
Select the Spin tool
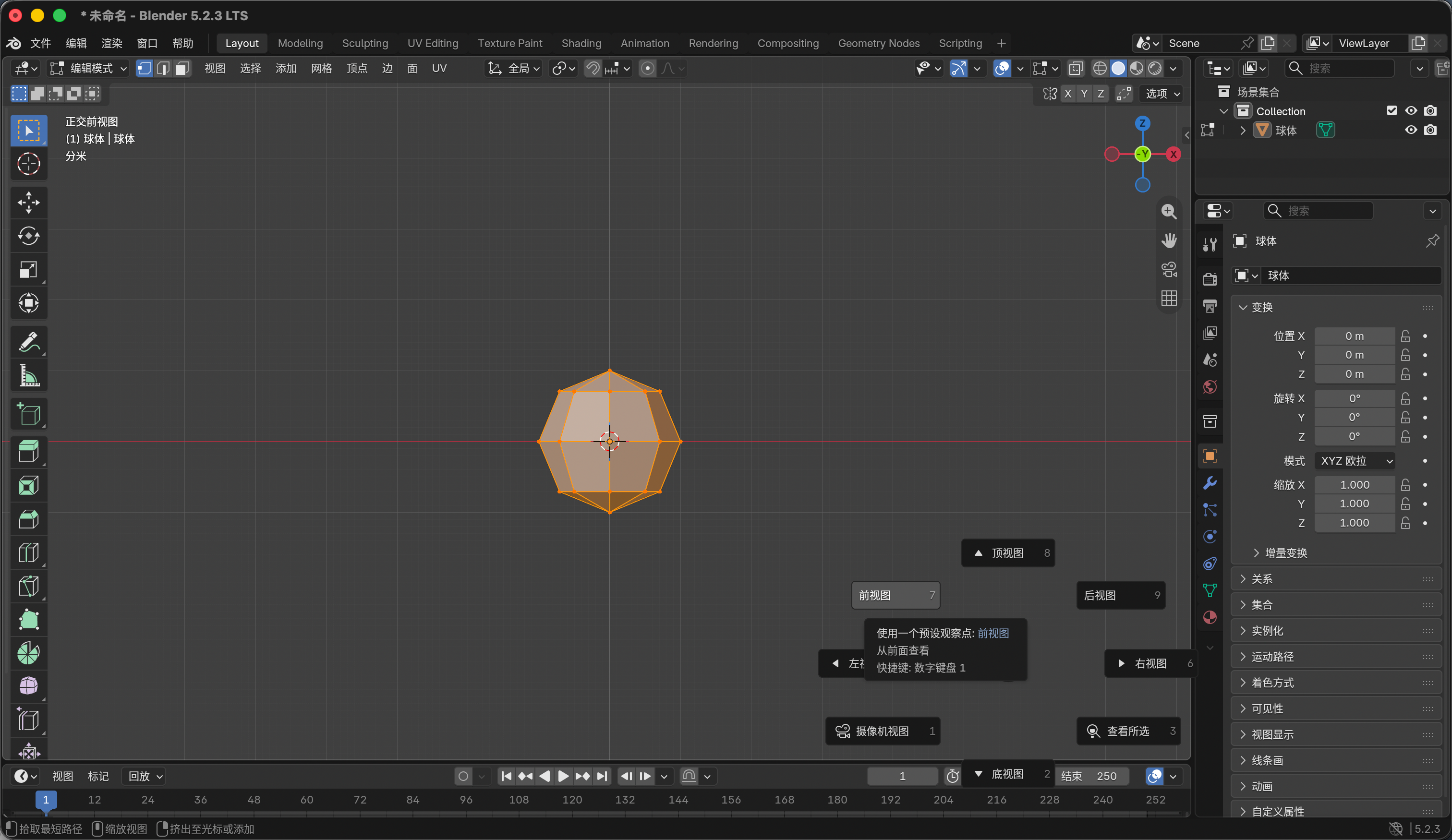[29, 653]
